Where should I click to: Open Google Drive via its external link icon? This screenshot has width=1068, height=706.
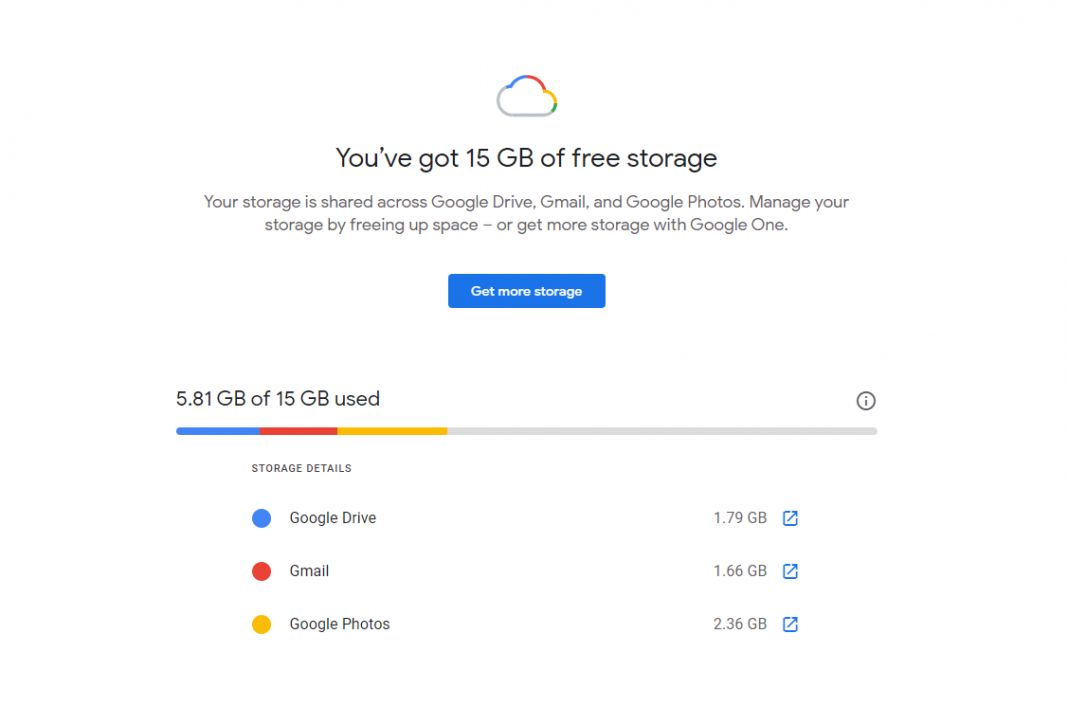(790, 518)
